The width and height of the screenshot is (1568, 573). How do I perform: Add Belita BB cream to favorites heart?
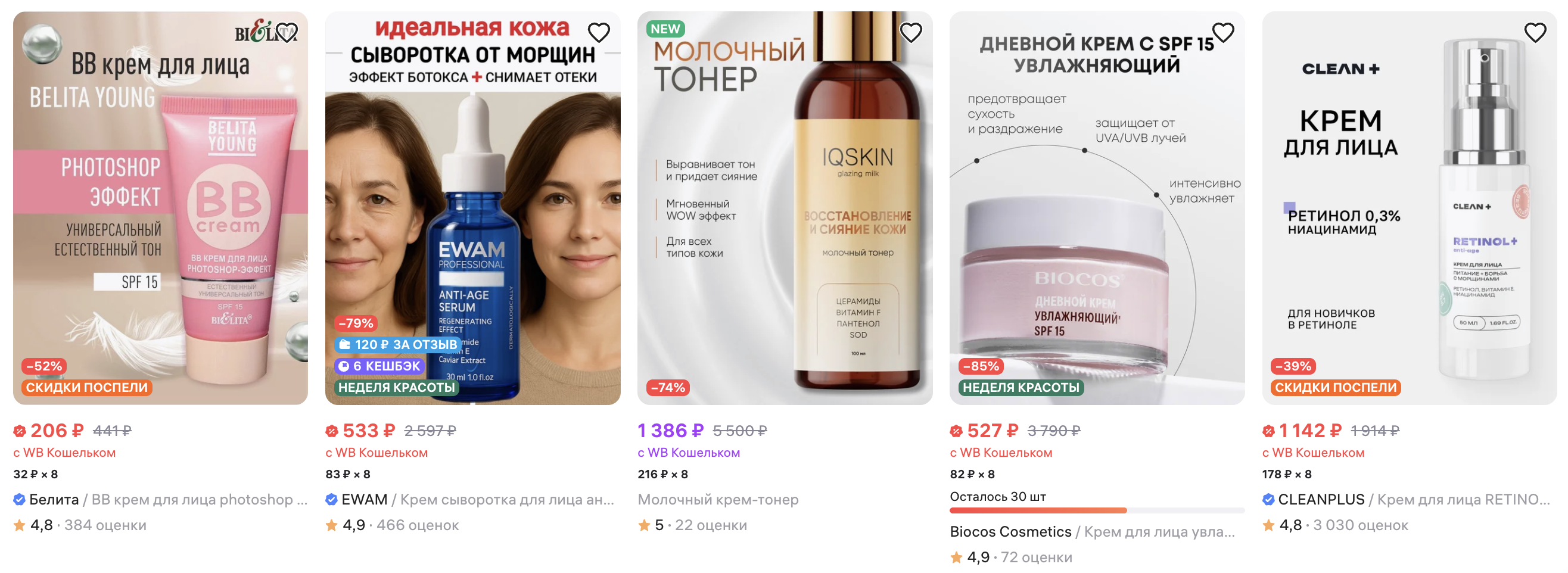[x=287, y=32]
